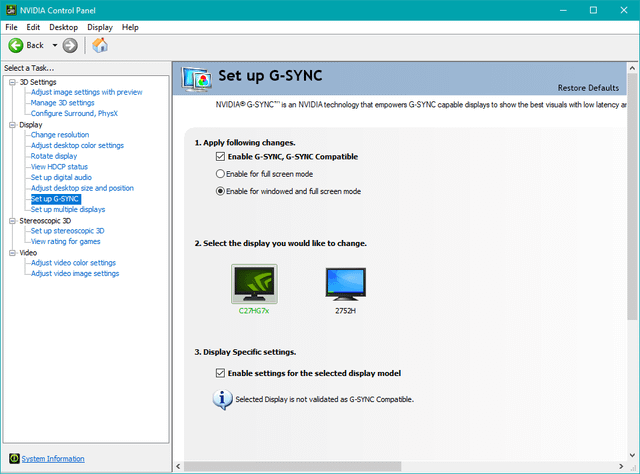Open Change resolution in task tree
This screenshot has height=474, width=640.
click(x=59, y=135)
